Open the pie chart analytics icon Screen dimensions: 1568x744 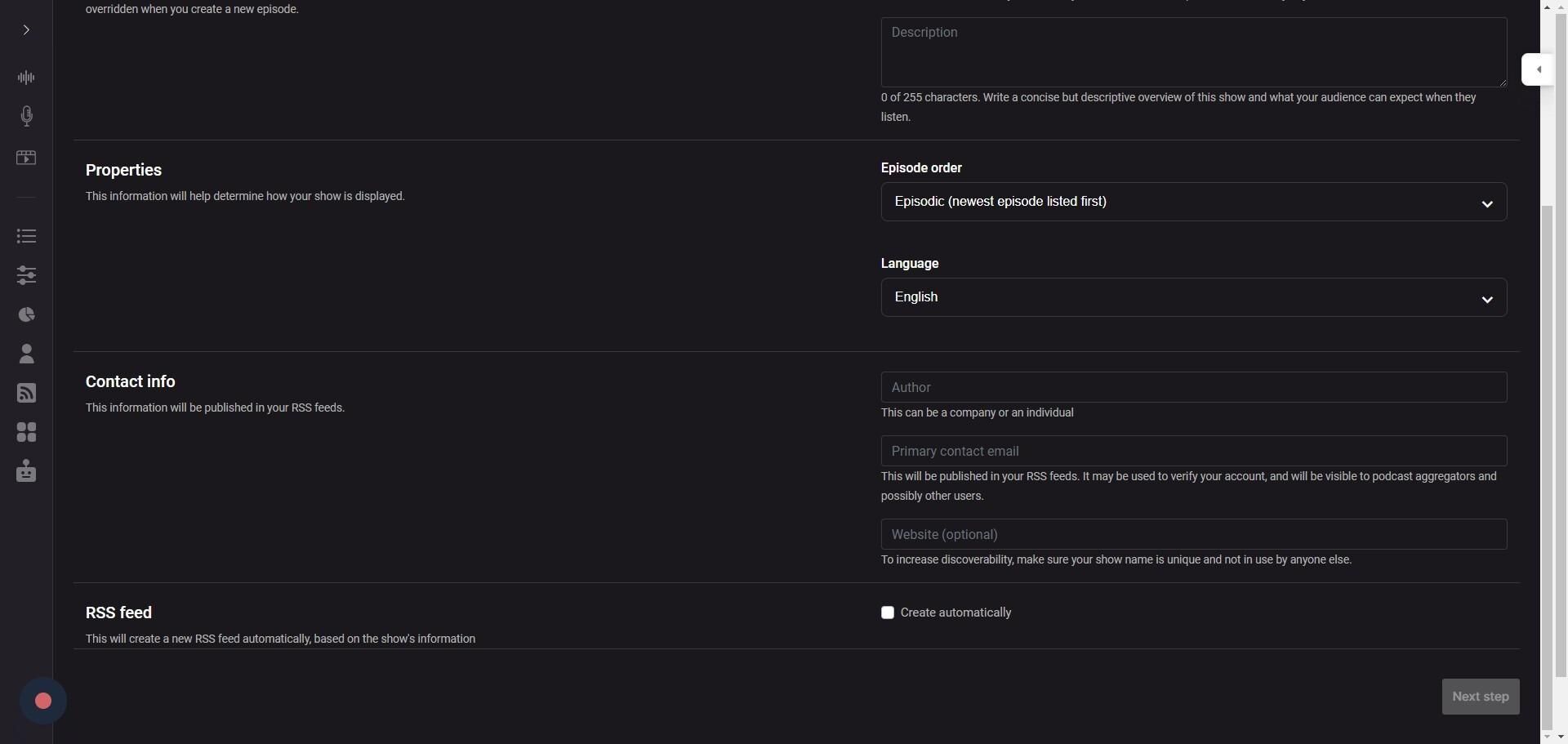coord(26,314)
